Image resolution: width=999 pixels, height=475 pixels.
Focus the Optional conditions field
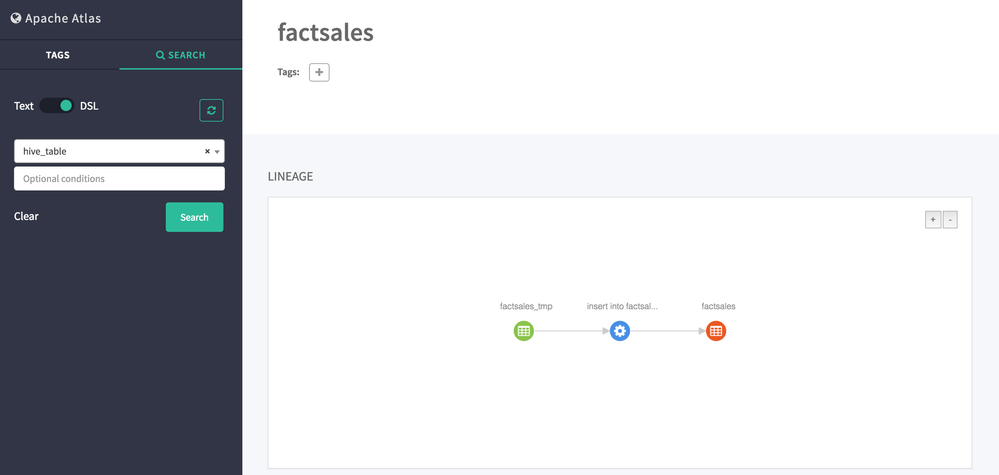click(x=119, y=178)
